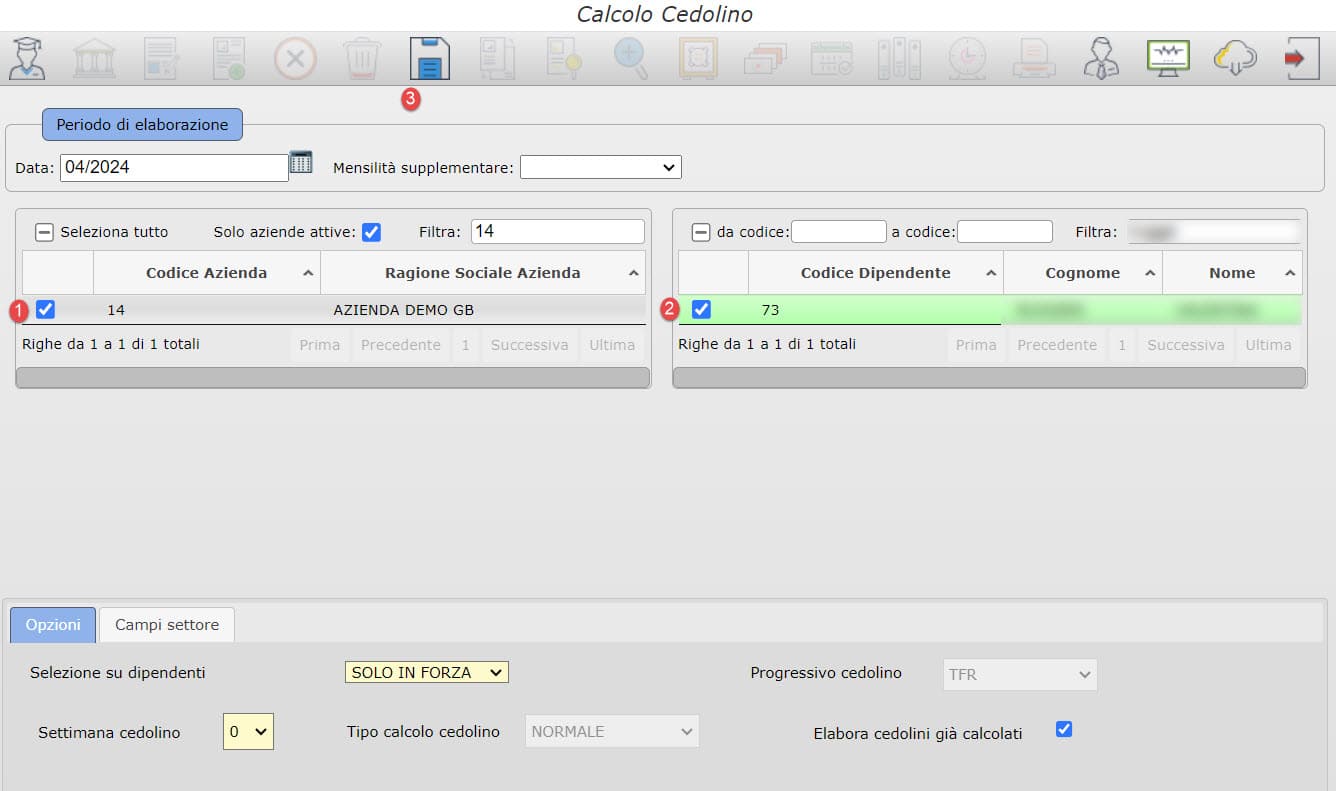
Task: Click Ultima in employees pager
Action: point(1268,345)
